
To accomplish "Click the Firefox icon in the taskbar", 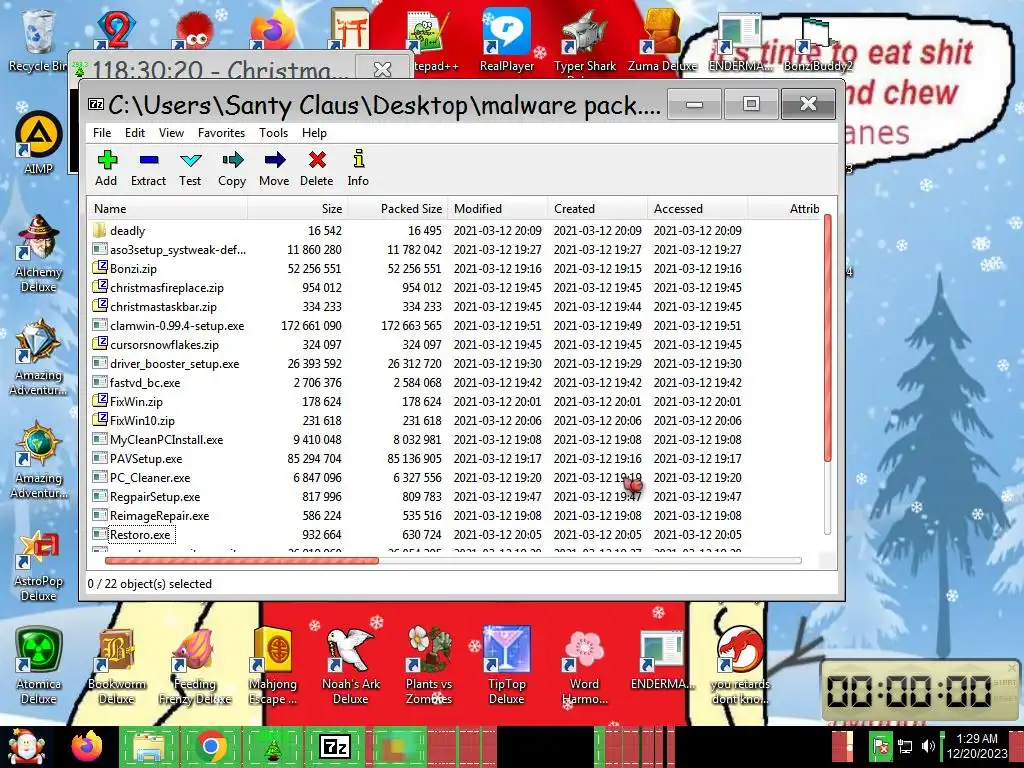I will 87,746.
